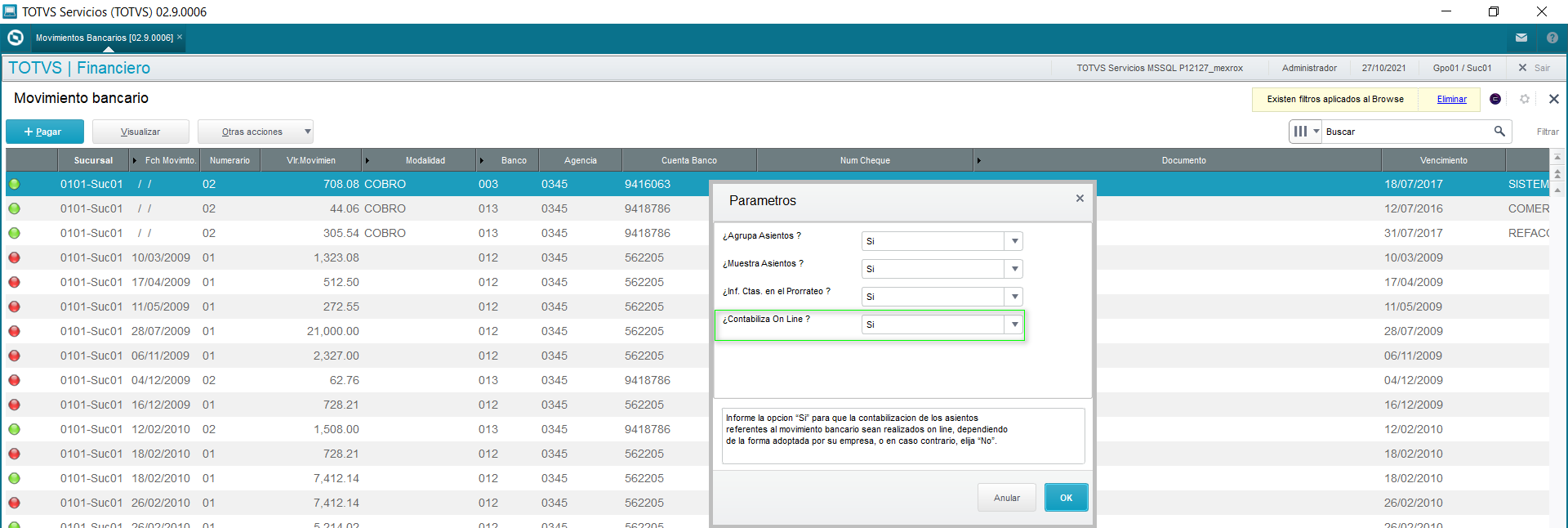Click red status icon of 26/02/2010 7,412.14 row
Screen dimensions: 1568x528
point(14,503)
